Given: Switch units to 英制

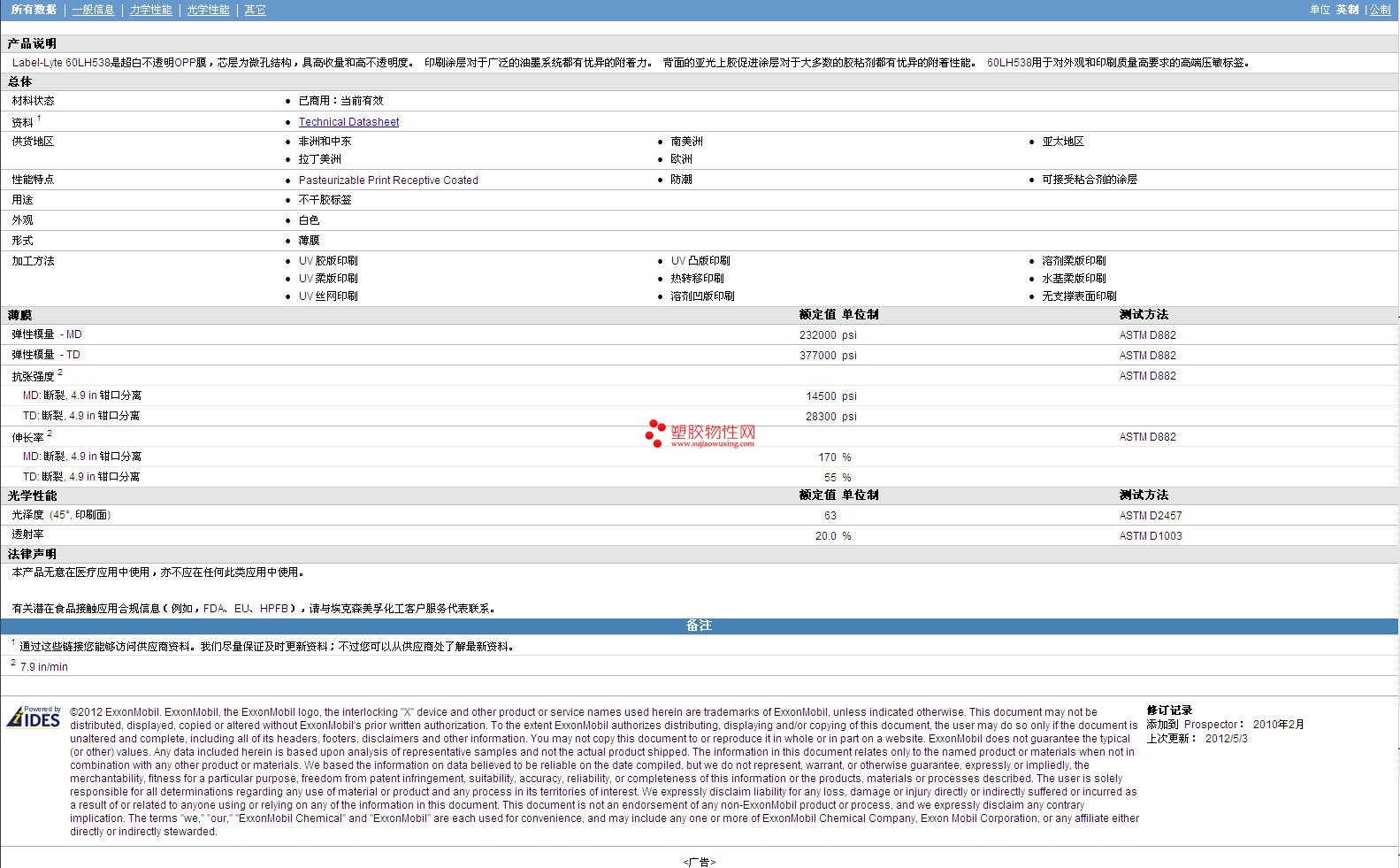Looking at the screenshot, I should [x=1348, y=10].
